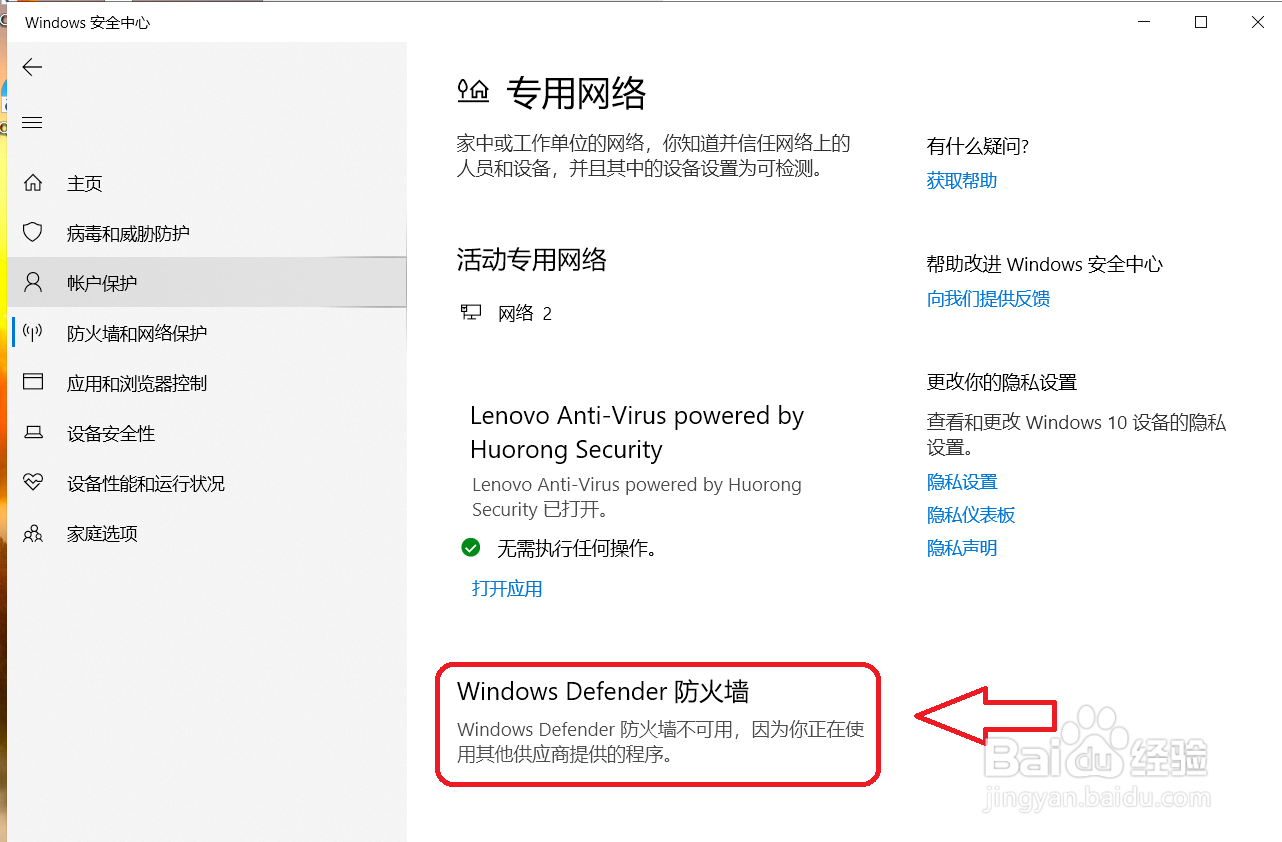The width and height of the screenshot is (1282, 842).
Task: Click the shield icon for 病毒和威胁防护
Action: [33, 233]
